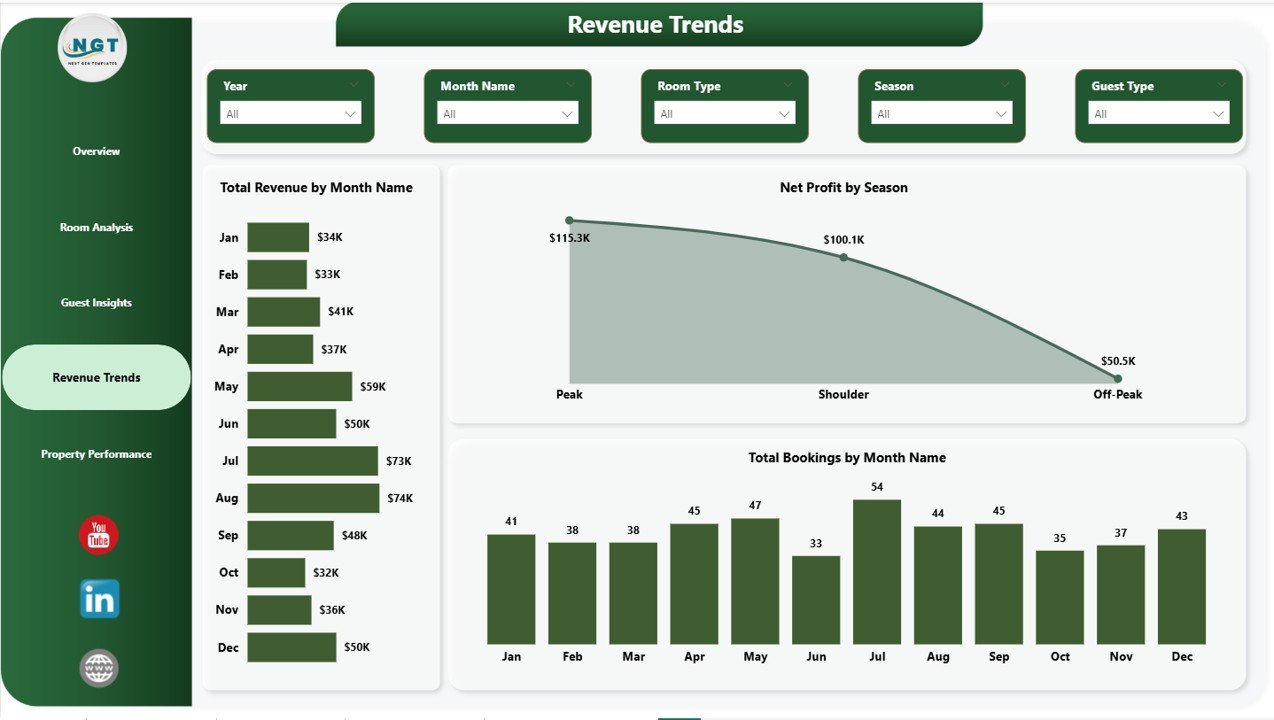Open the Month Name dropdown
This screenshot has height=720, width=1274.
(x=507, y=114)
